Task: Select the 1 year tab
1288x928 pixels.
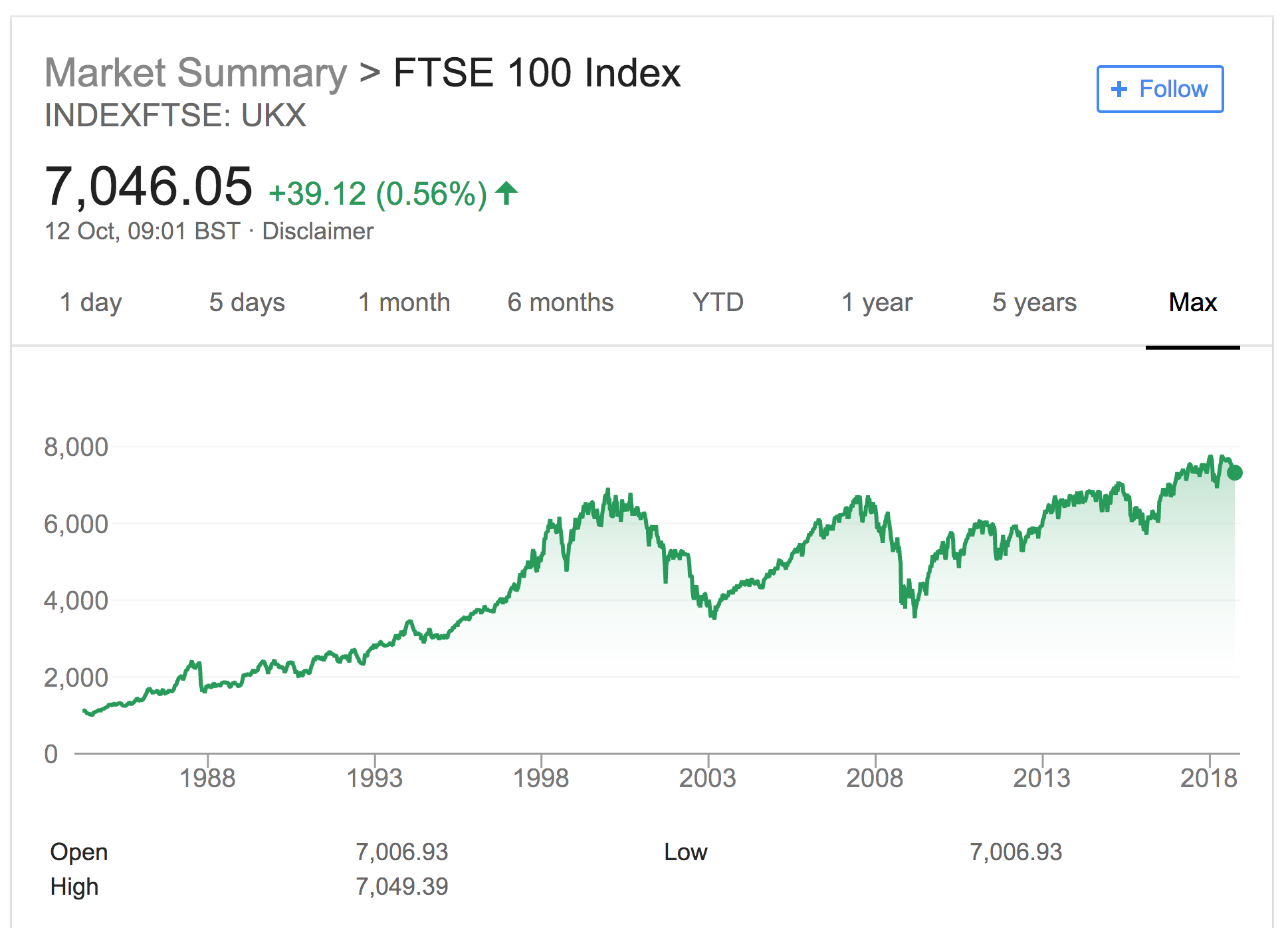Action: (x=877, y=302)
